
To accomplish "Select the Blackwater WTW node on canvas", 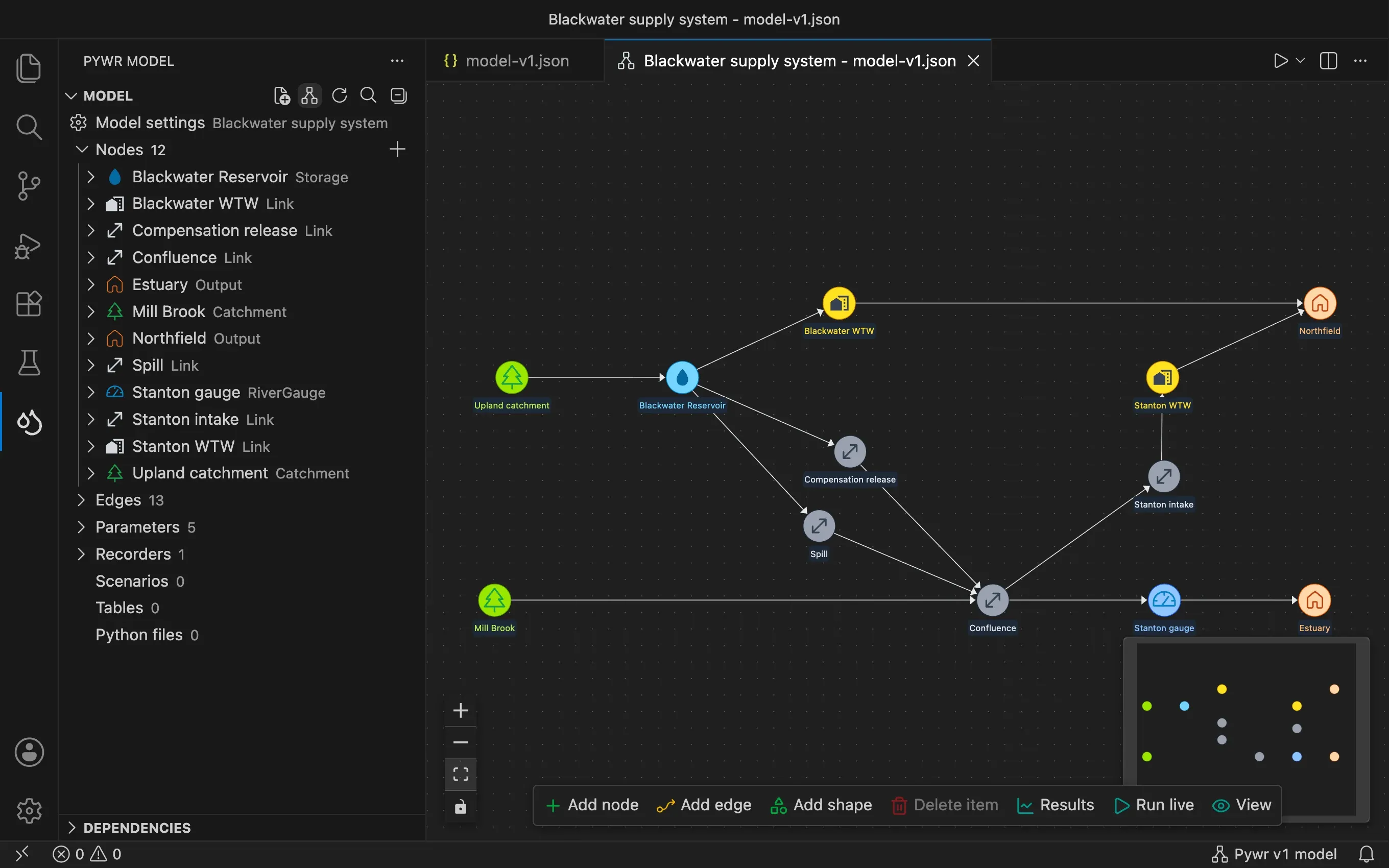I will pyautogui.click(x=839, y=303).
